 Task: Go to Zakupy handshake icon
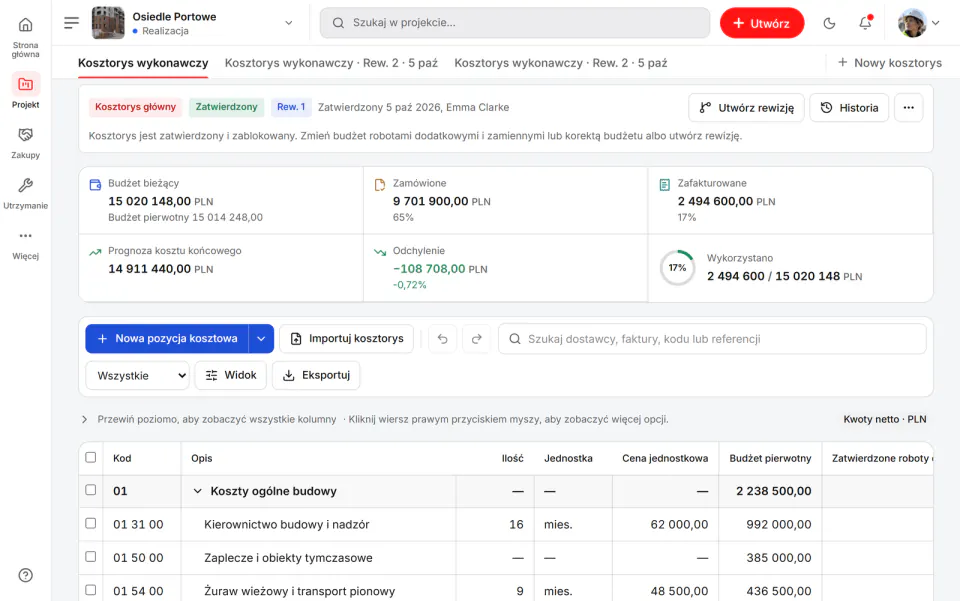[25, 135]
